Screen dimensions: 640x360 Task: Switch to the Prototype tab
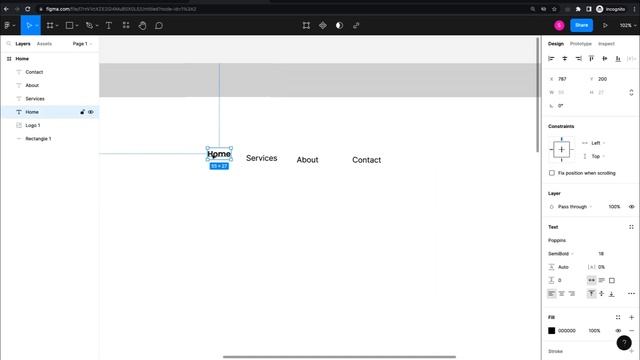click(580, 44)
